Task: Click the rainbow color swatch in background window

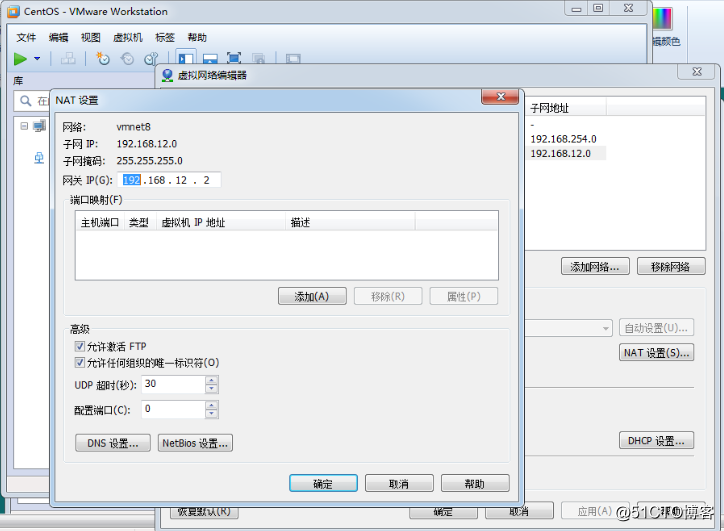Action: (662, 19)
